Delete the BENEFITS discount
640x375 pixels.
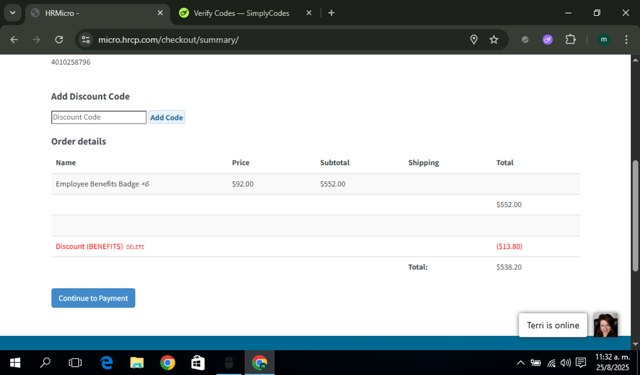[135, 247]
